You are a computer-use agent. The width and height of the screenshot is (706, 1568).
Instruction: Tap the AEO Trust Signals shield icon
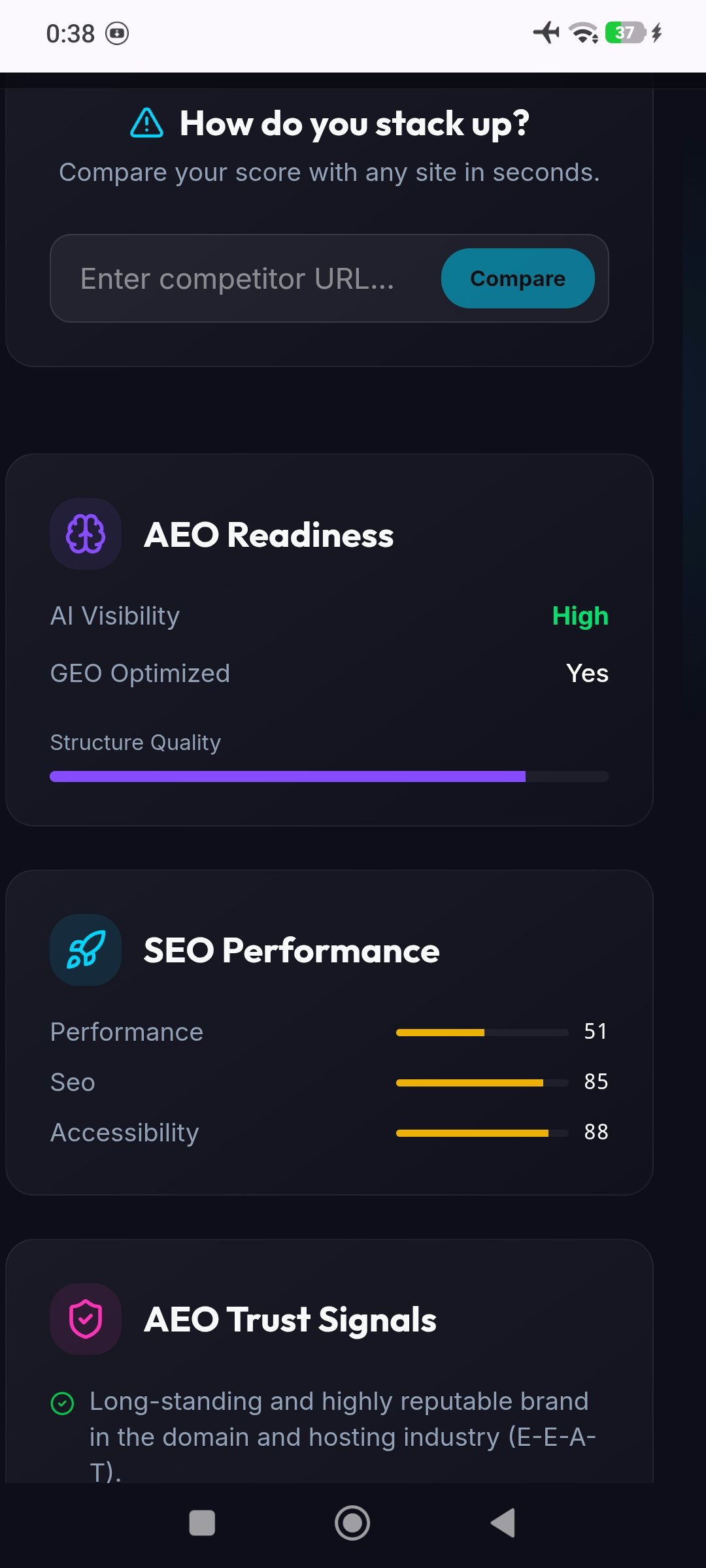point(86,1319)
